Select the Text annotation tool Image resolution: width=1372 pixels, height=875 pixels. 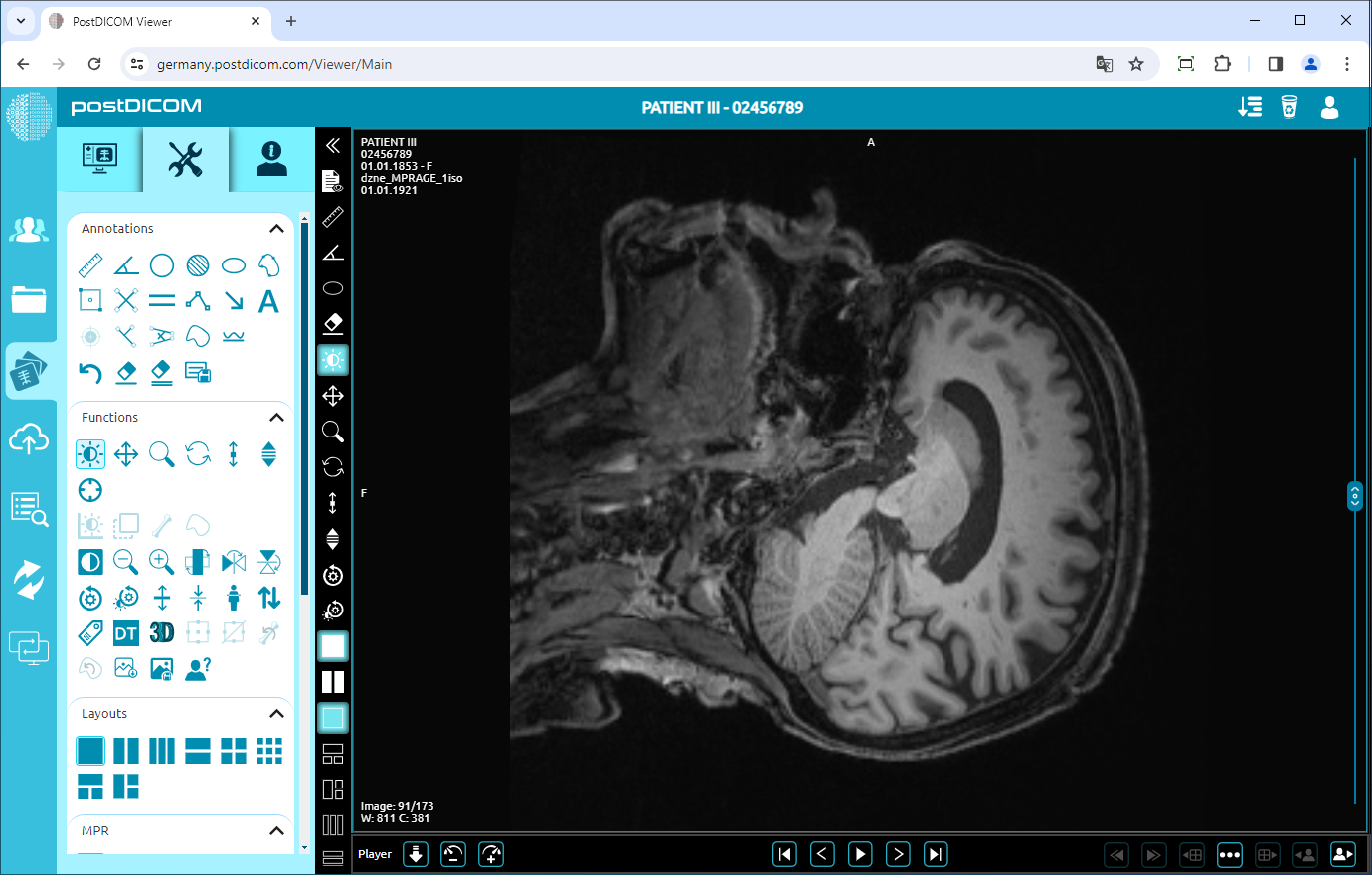[x=268, y=301]
